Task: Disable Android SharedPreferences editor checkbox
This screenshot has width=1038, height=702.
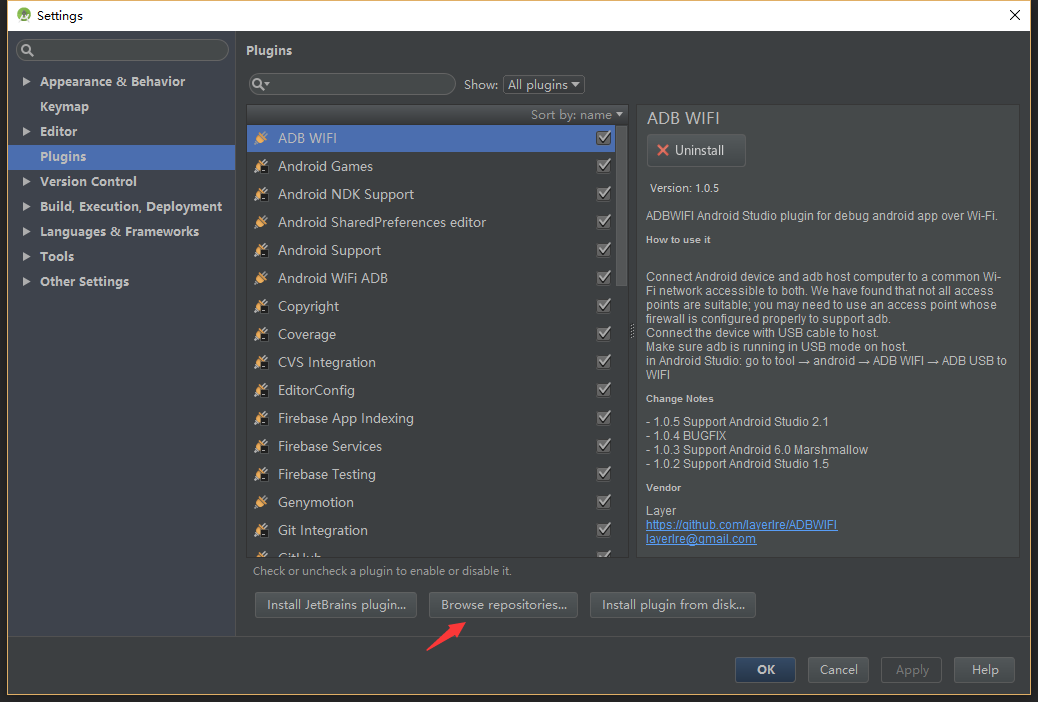Action: pyautogui.click(x=604, y=221)
